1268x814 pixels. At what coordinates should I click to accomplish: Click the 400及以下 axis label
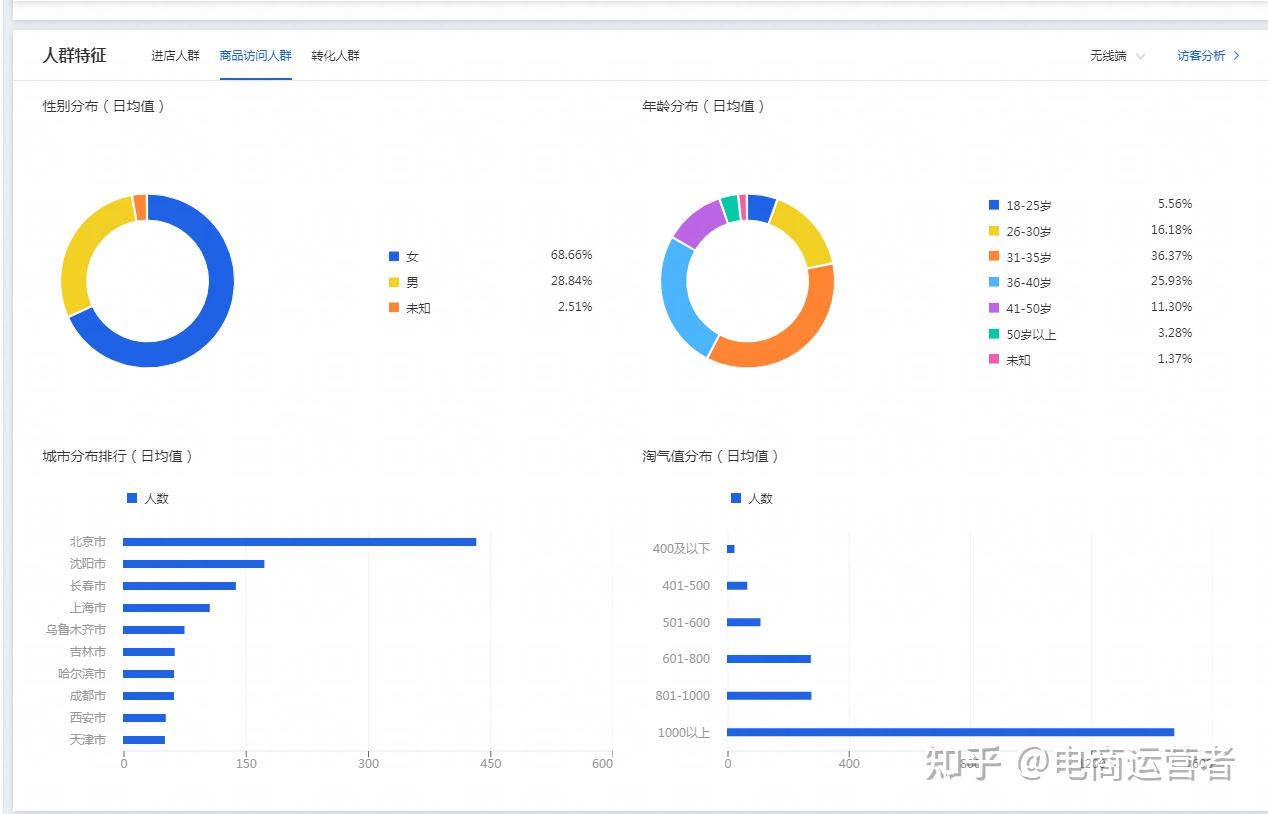click(681, 549)
